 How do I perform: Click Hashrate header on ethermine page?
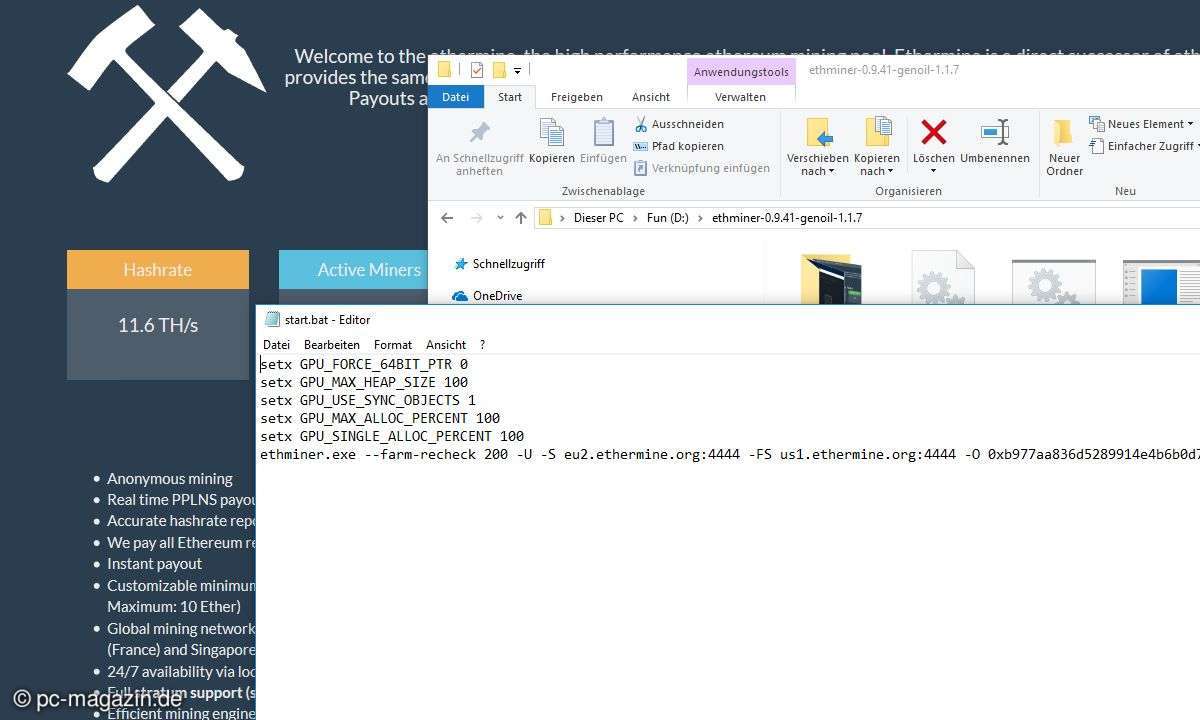coord(158,270)
